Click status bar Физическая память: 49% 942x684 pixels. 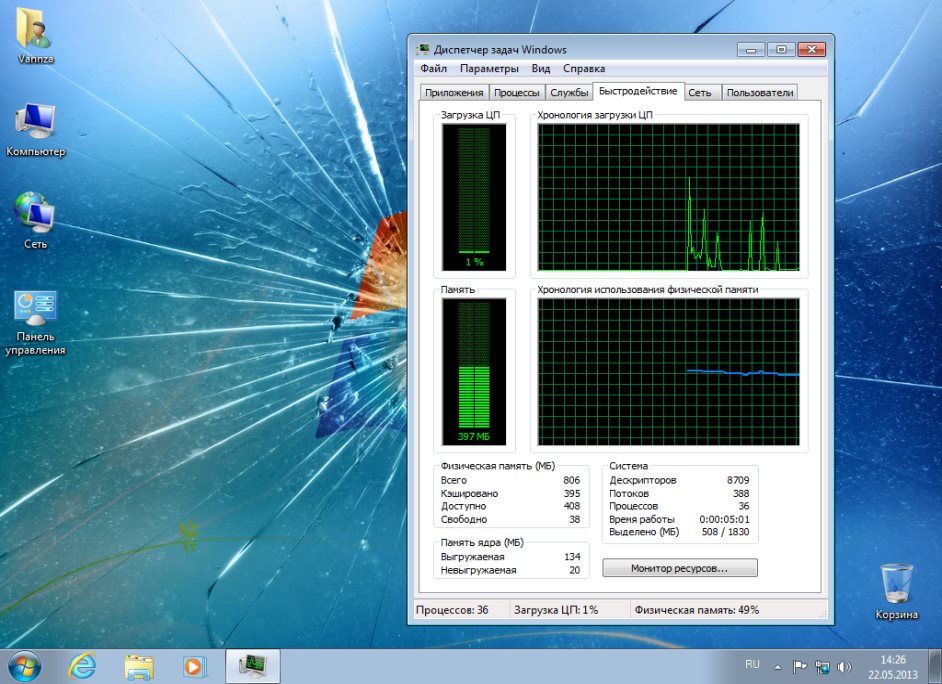pos(697,610)
